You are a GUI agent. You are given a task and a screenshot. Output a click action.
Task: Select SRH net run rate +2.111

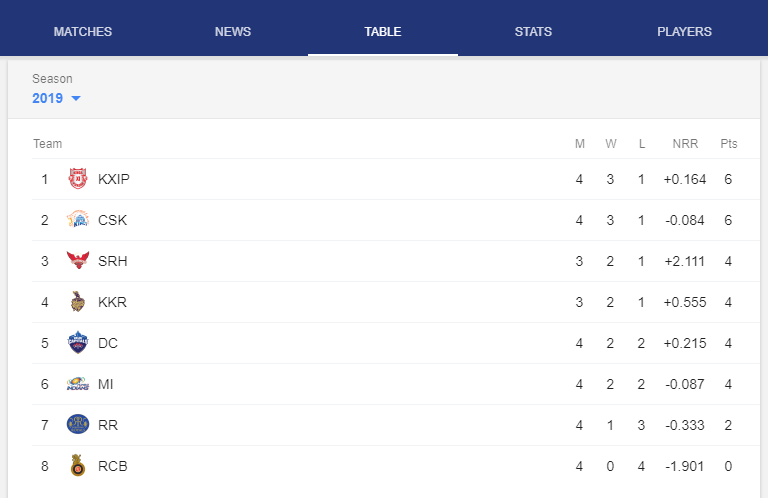(684, 261)
